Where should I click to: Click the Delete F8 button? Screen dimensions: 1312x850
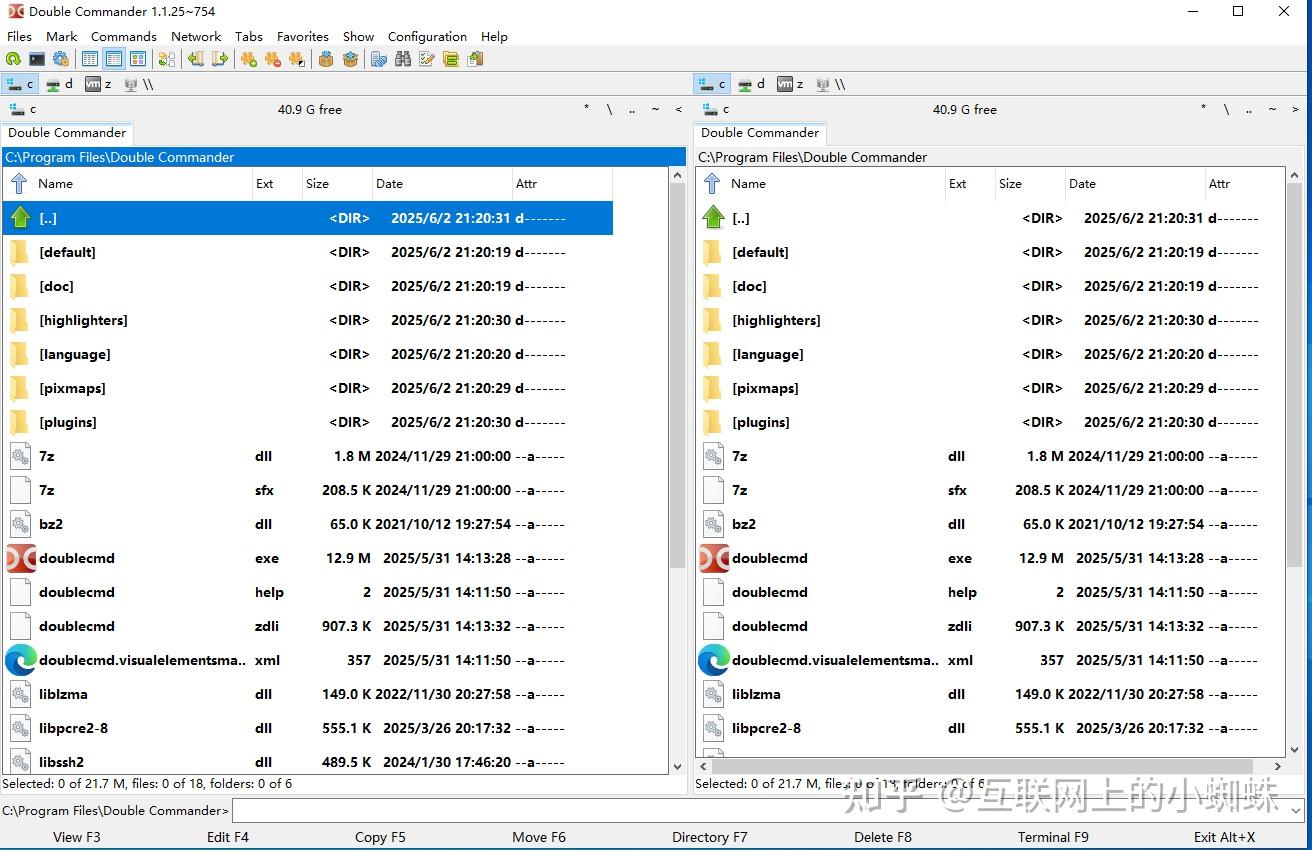[883, 837]
